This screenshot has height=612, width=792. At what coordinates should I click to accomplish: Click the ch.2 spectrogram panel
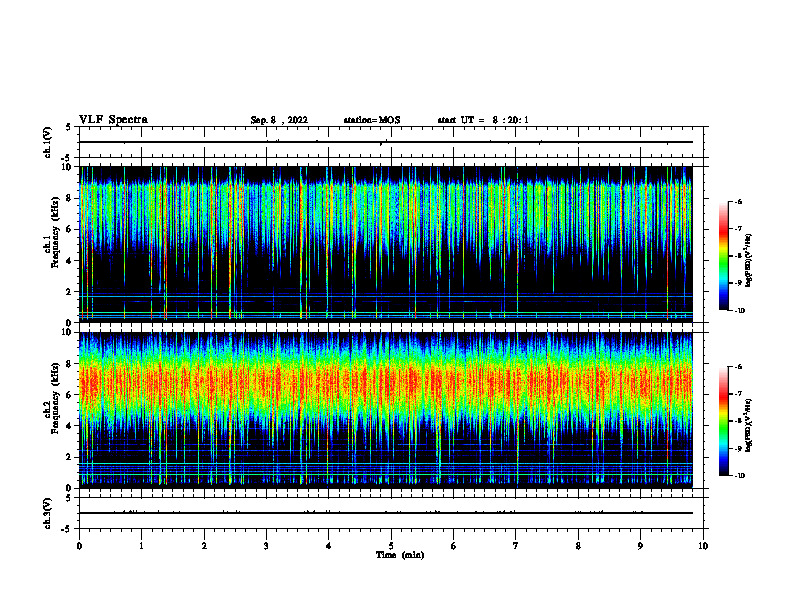(385, 410)
